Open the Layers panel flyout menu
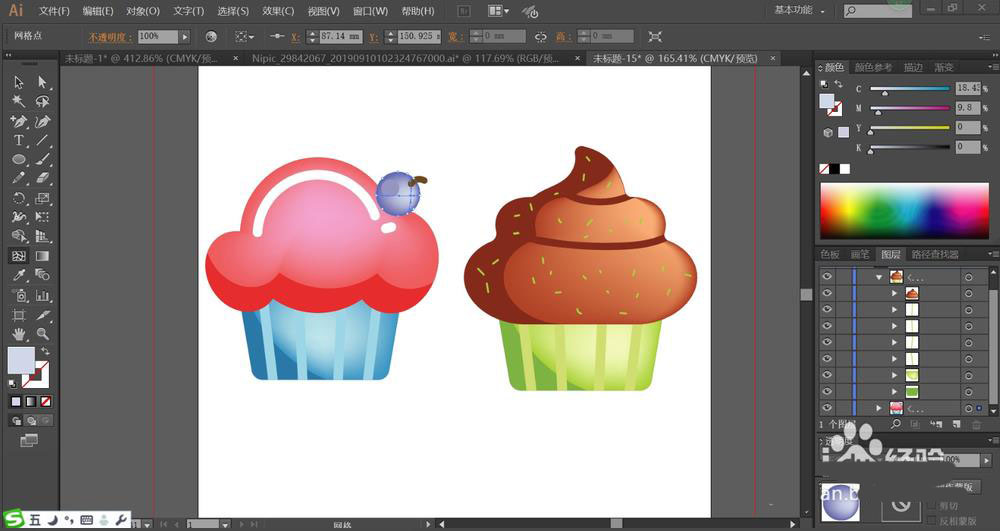 click(x=992, y=254)
